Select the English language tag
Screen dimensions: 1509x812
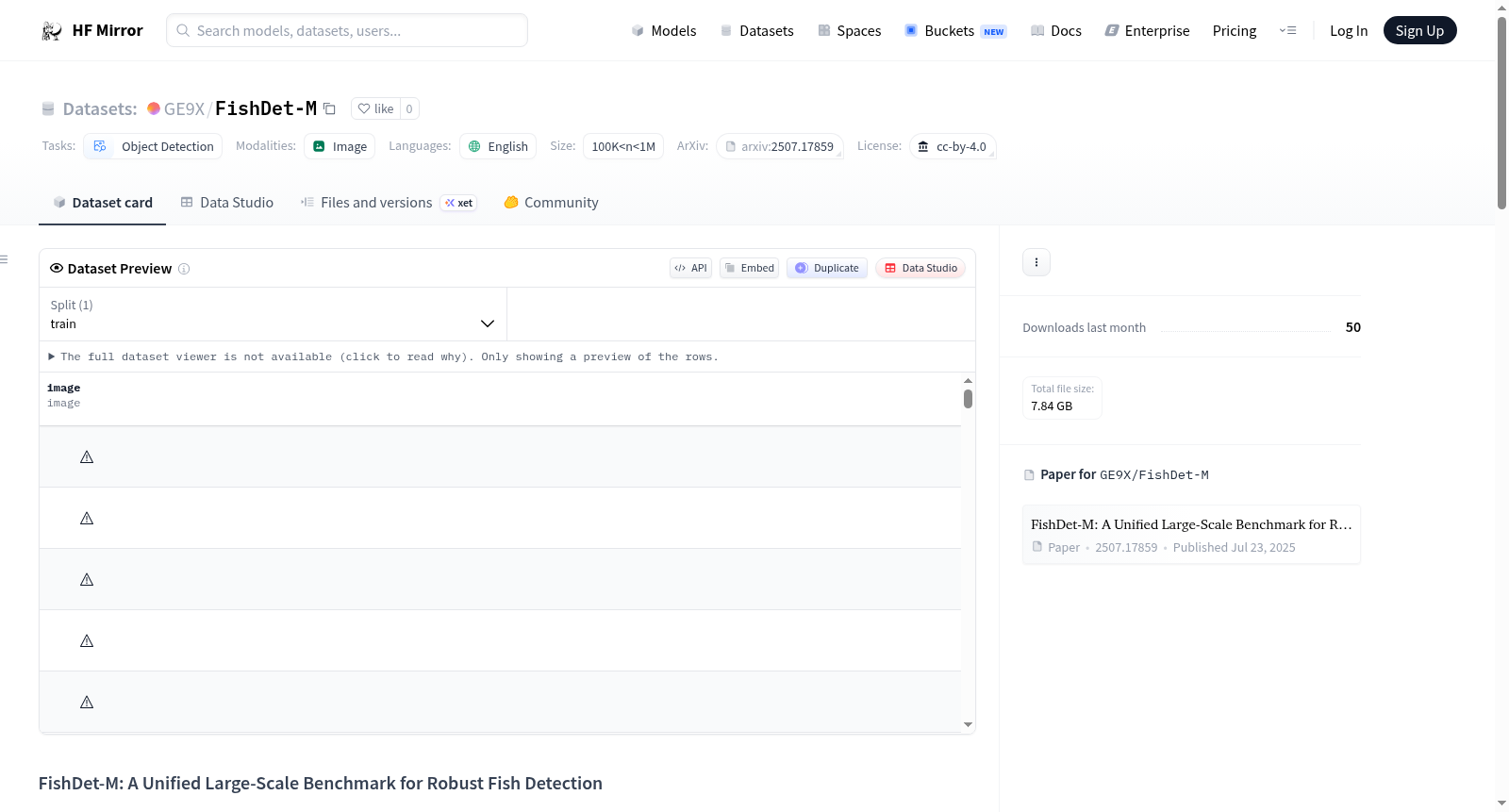pos(498,146)
